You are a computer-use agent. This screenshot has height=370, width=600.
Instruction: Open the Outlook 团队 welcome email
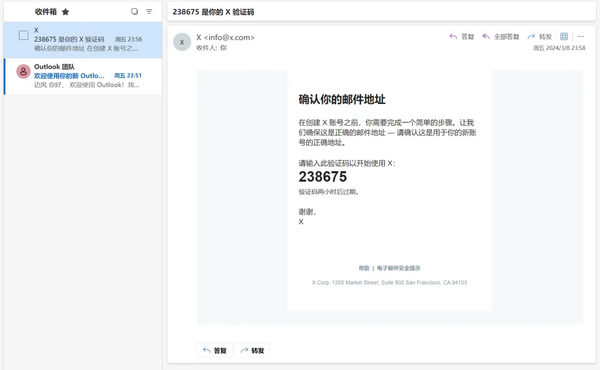coord(83,76)
